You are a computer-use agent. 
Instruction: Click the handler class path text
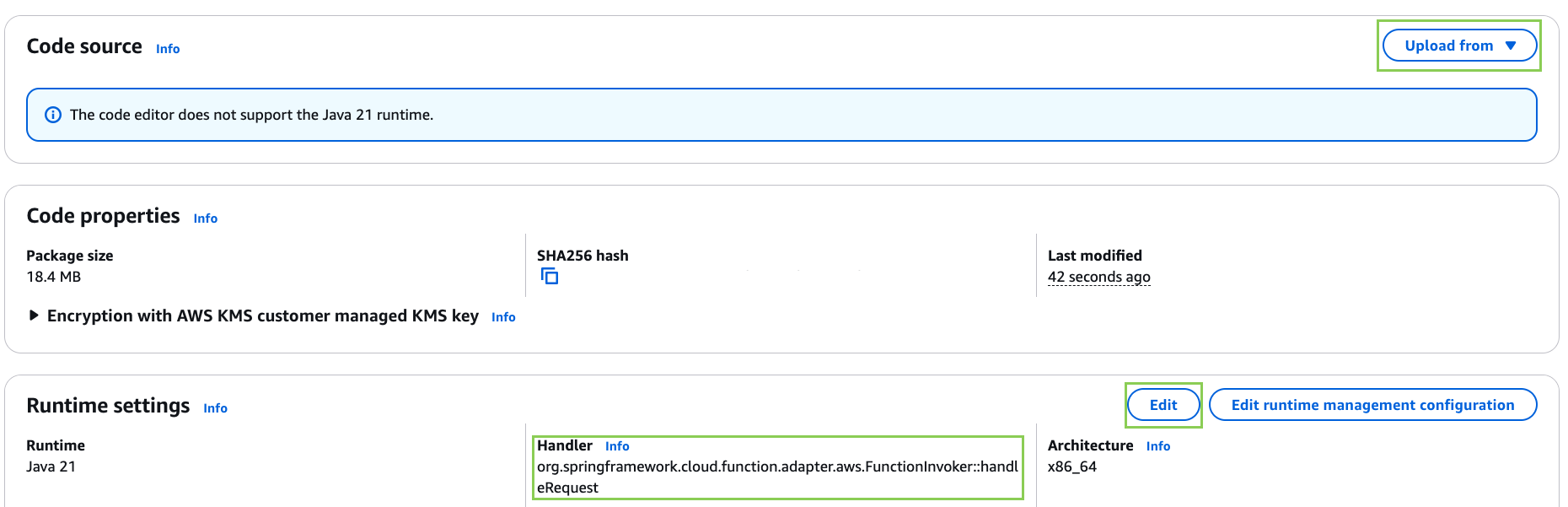pos(776,467)
